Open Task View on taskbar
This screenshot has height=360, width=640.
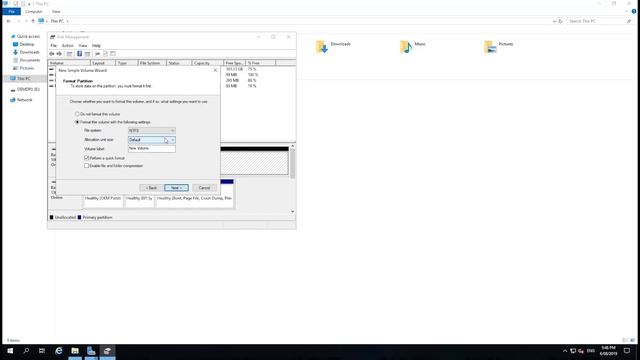42,351
